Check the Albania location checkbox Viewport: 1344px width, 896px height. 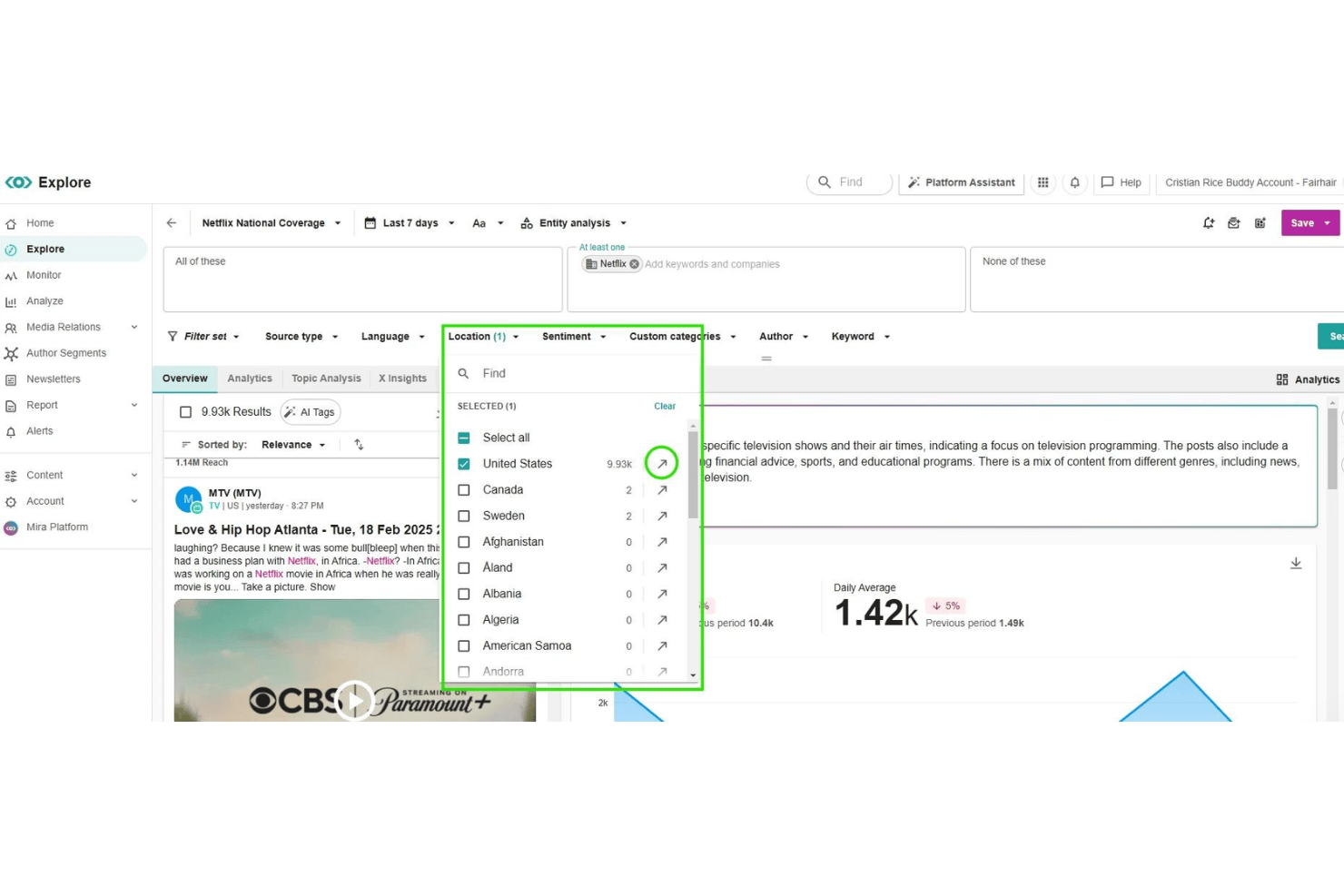(464, 594)
